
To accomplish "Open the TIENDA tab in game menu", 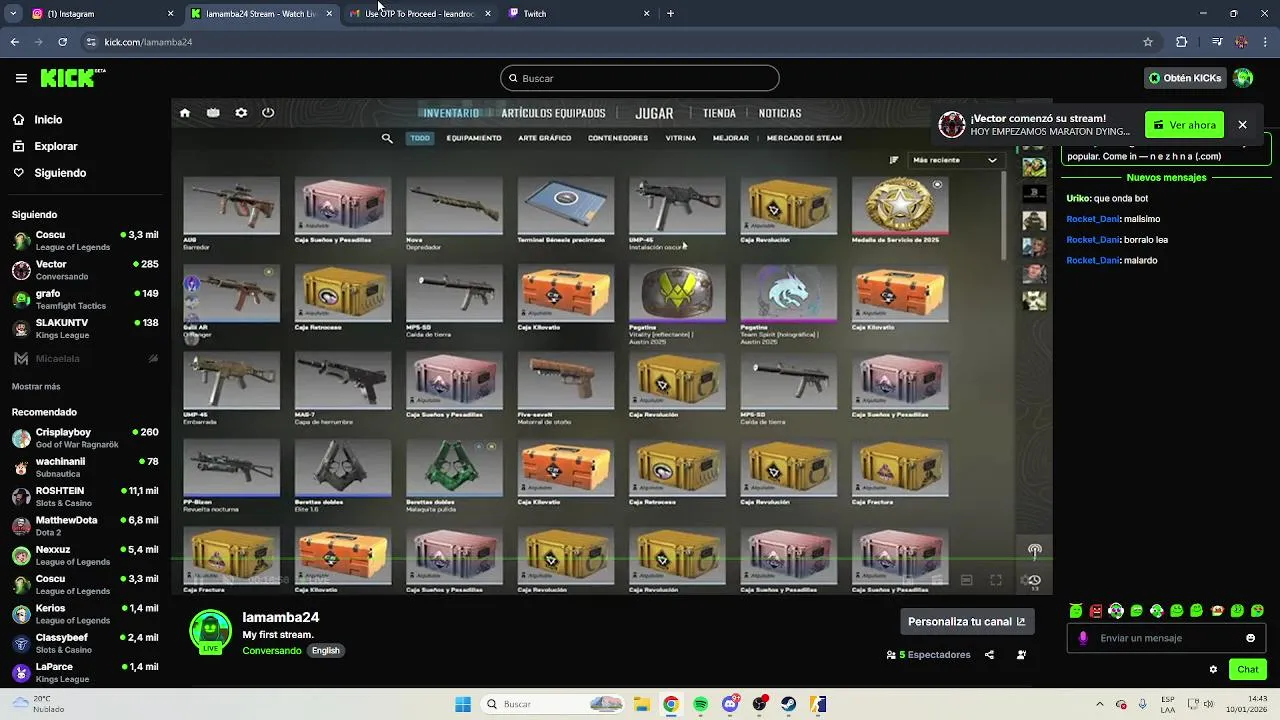I will tap(719, 113).
